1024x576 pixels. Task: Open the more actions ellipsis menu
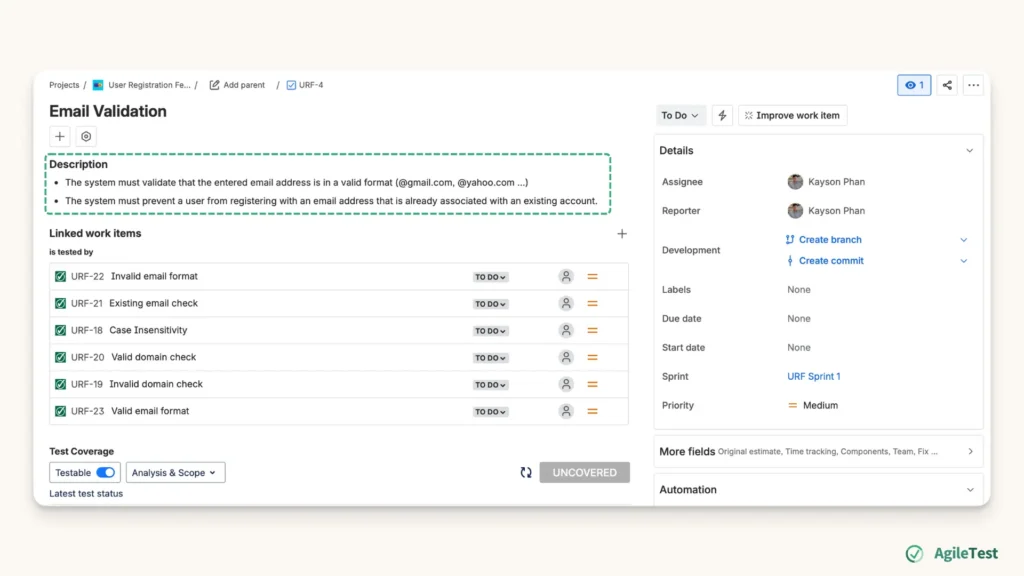coord(973,85)
